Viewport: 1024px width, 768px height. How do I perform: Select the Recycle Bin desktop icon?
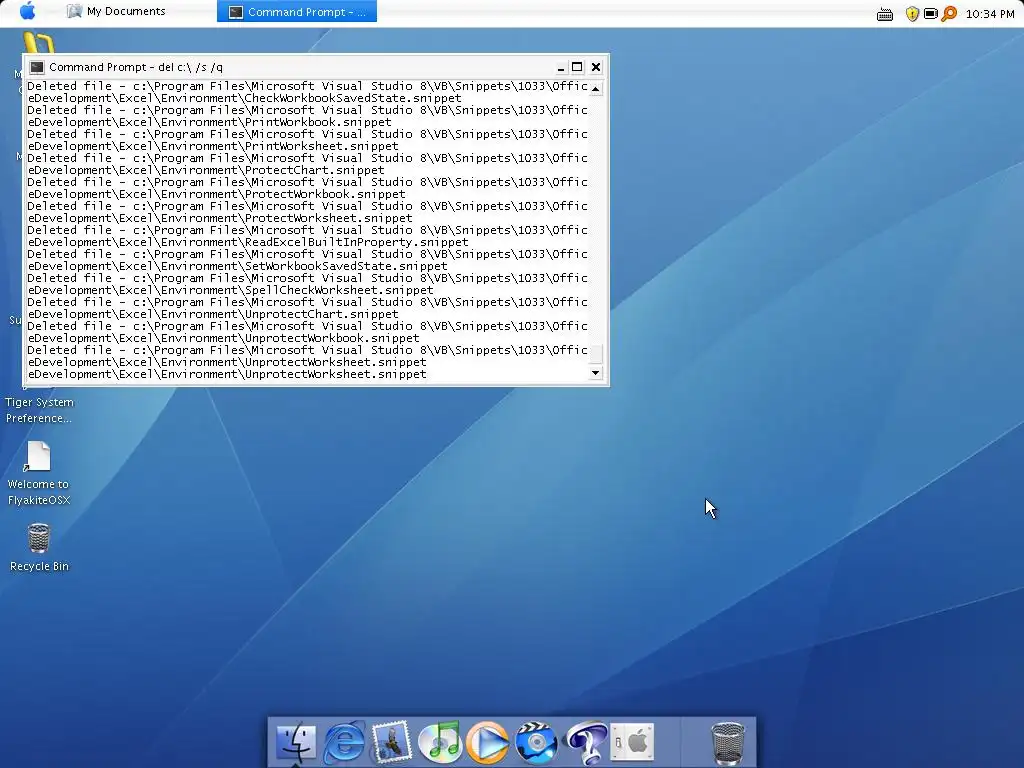(x=39, y=538)
